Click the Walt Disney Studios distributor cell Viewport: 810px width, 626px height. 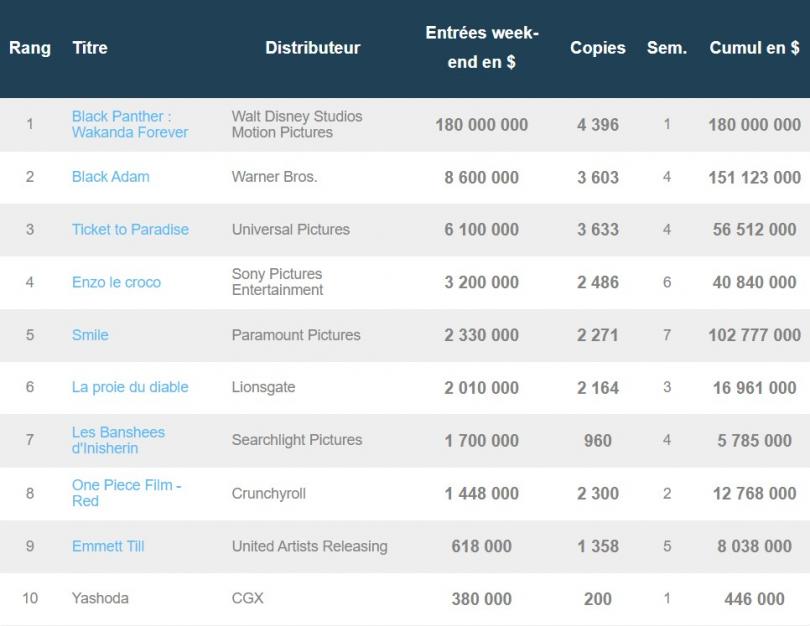pyautogui.click(x=297, y=124)
